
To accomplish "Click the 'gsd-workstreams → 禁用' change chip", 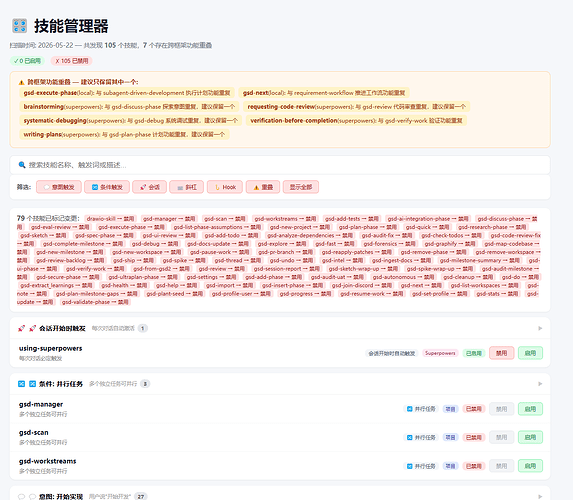I will coord(285,219).
